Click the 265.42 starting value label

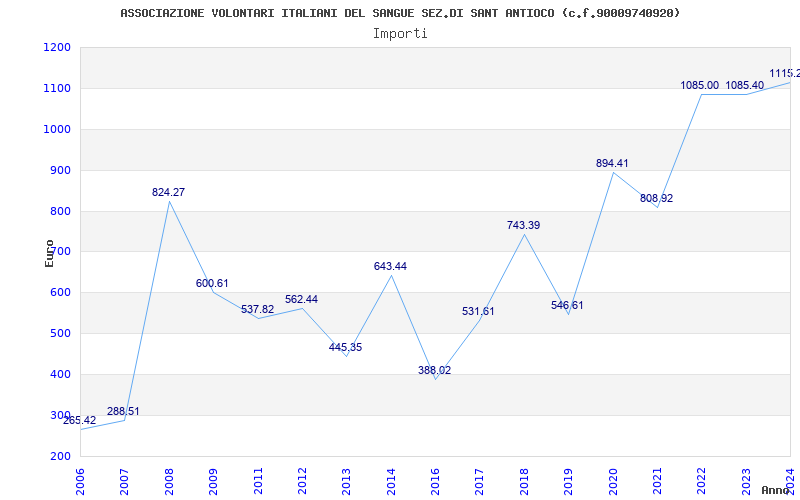point(80,420)
